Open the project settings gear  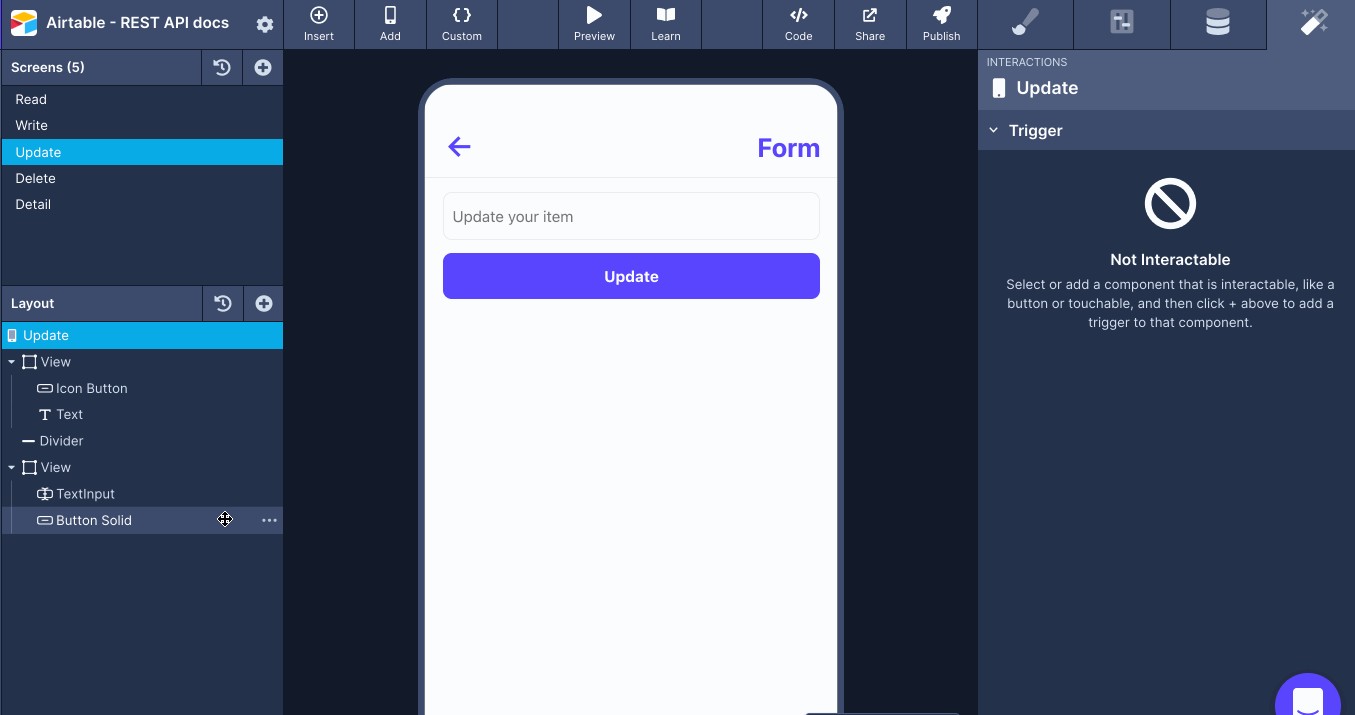point(264,24)
